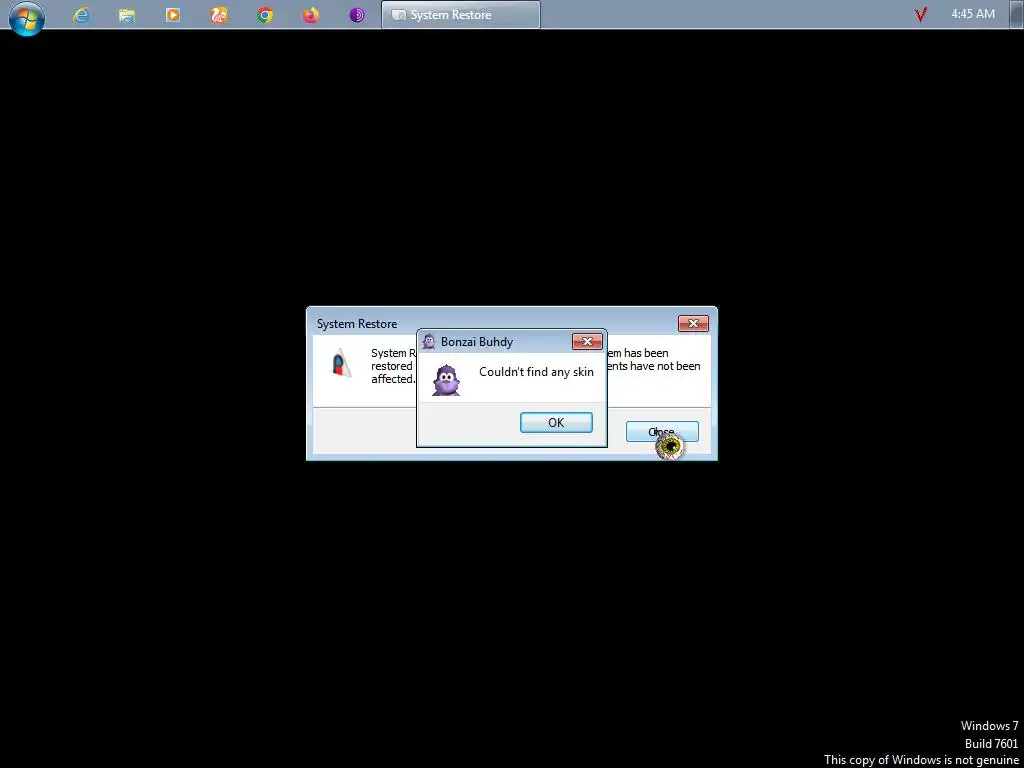Launch UC Browser from the taskbar
Screen dimensions: 1024x768
219,14
